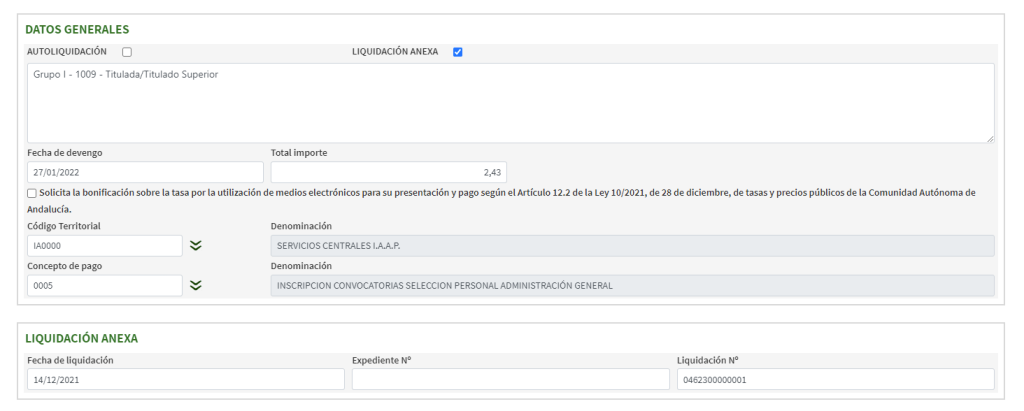Image resolution: width=1024 pixels, height=411 pixels.
Task: Expand the Código Territorial lookup chevron
Action: pos(196,246)
